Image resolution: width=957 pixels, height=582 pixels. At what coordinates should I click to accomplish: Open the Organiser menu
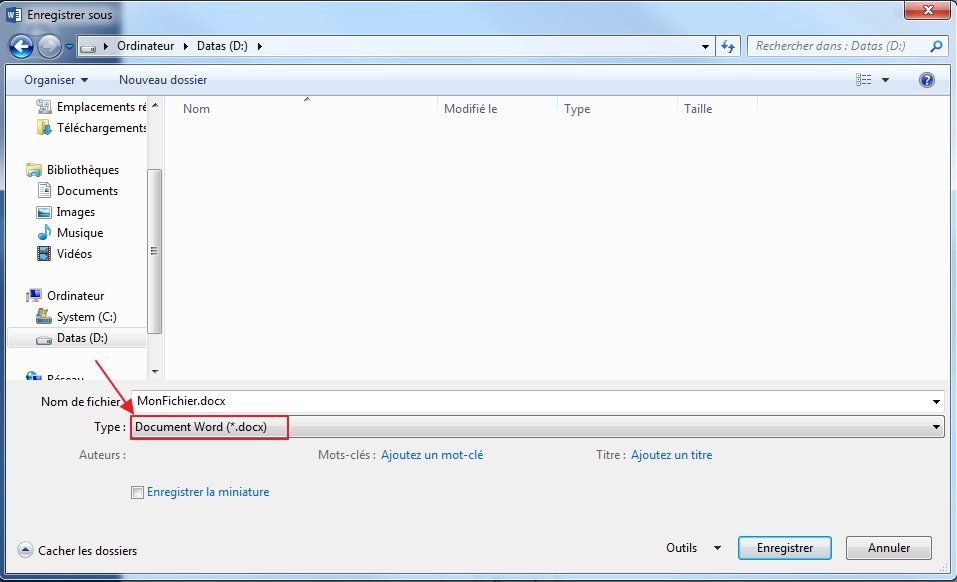[56, 80]
